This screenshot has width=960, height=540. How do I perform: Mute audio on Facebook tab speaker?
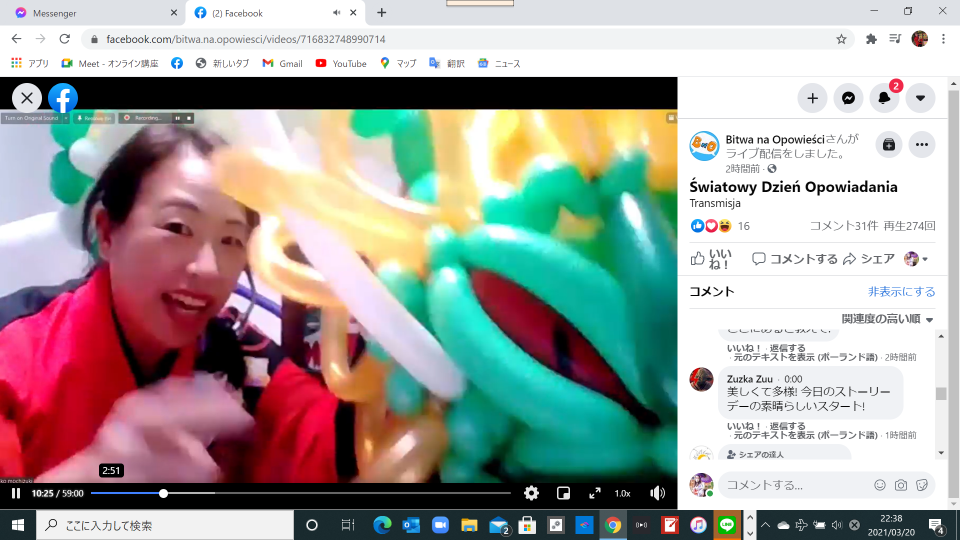336,13
